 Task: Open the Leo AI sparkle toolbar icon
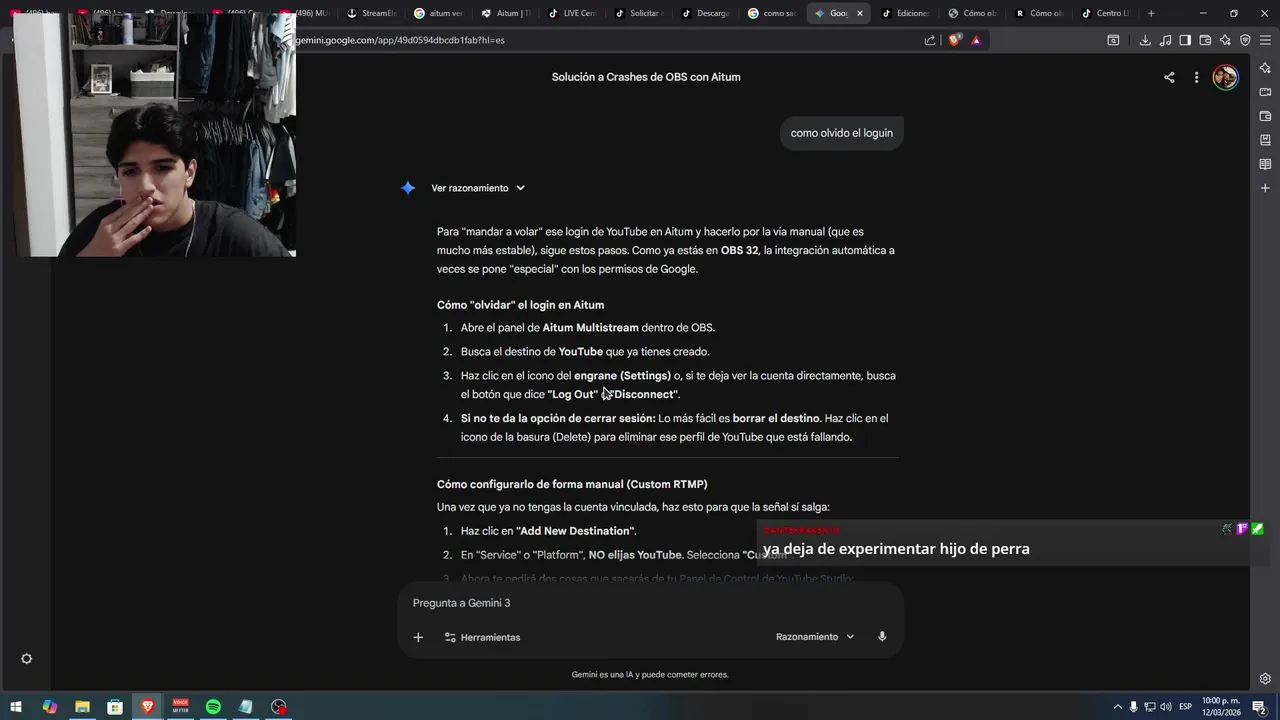pyautogui.click(x=1225, y=40)
